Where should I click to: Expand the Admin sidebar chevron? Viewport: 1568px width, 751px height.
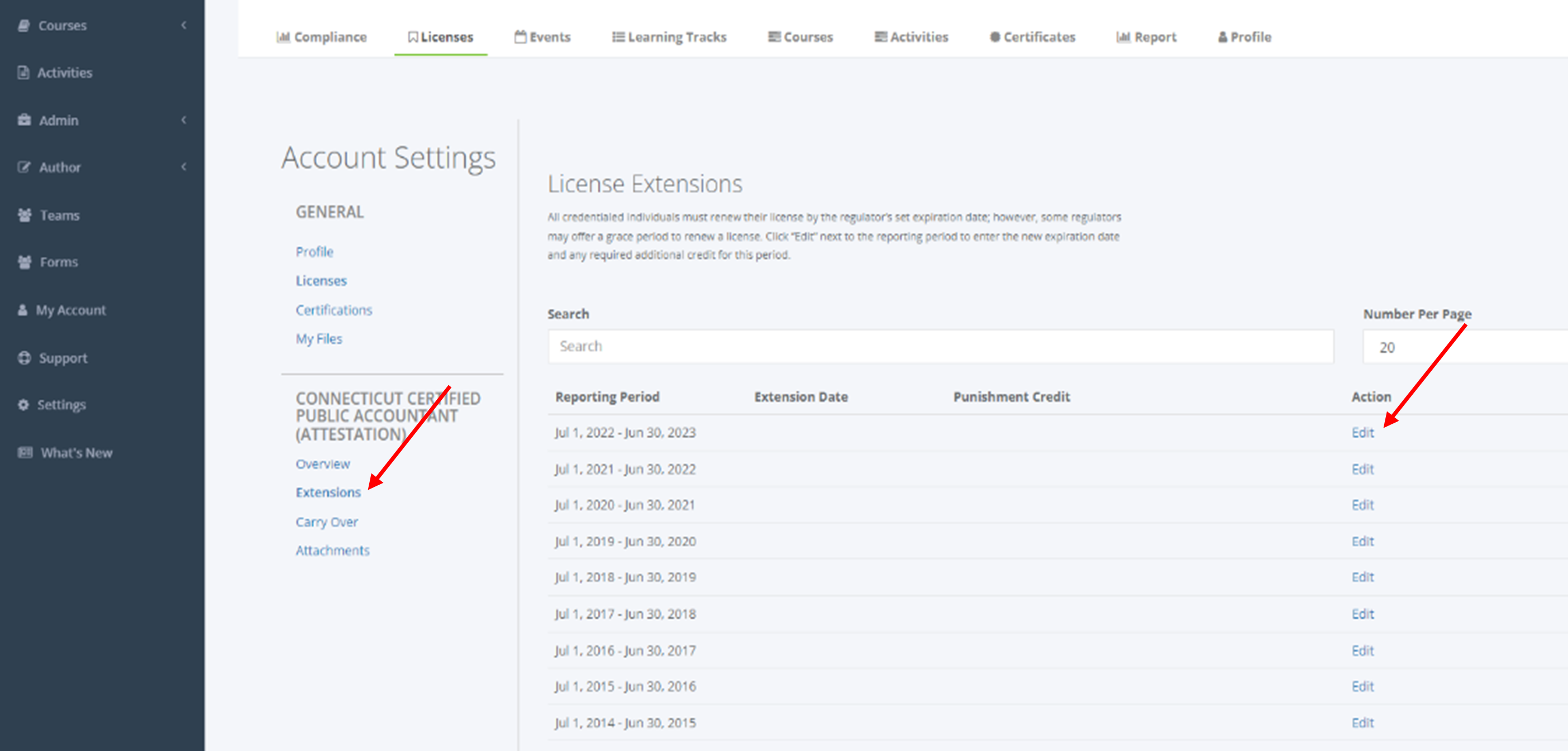pos(184,120)
